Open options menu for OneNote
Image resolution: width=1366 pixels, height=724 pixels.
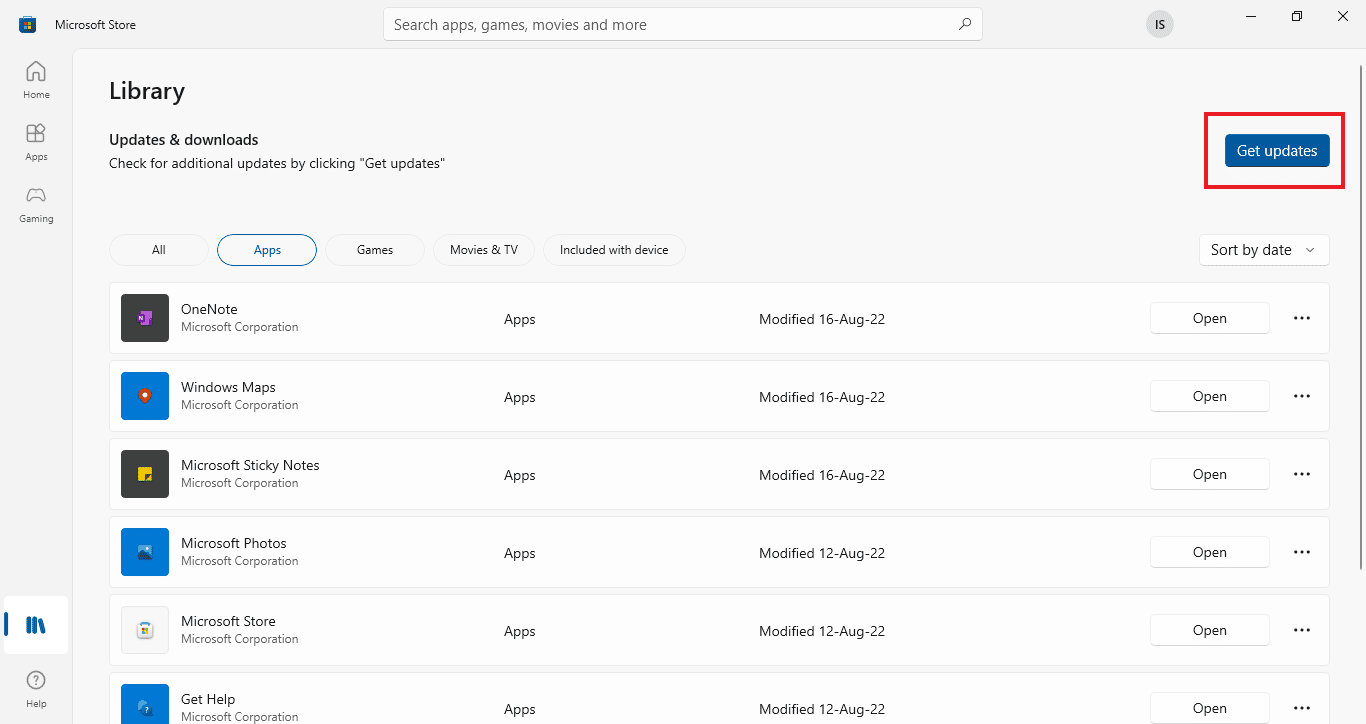[1301, 317]
